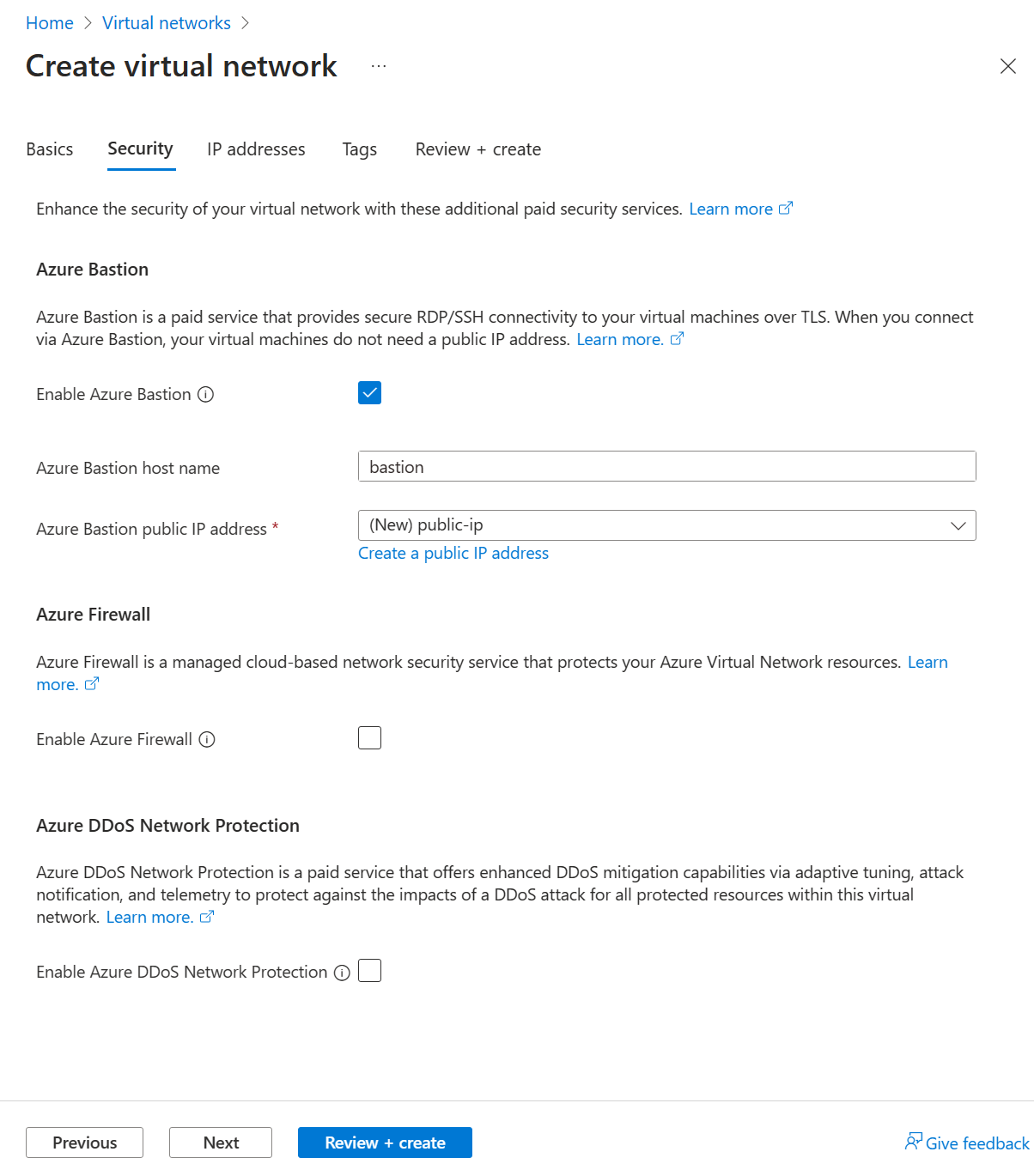Click the external link icon after DDoS Learn more
1034x1176 pixels.
(x=206, y=916)
